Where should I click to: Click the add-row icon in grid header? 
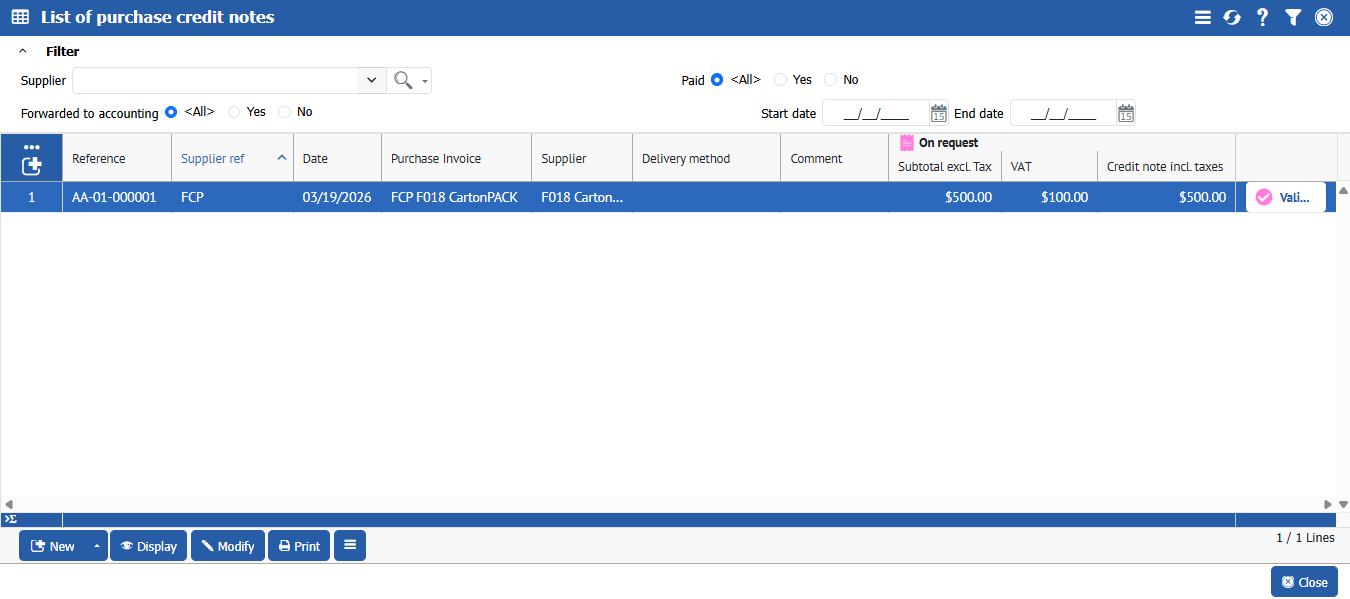tap(32, 165)
